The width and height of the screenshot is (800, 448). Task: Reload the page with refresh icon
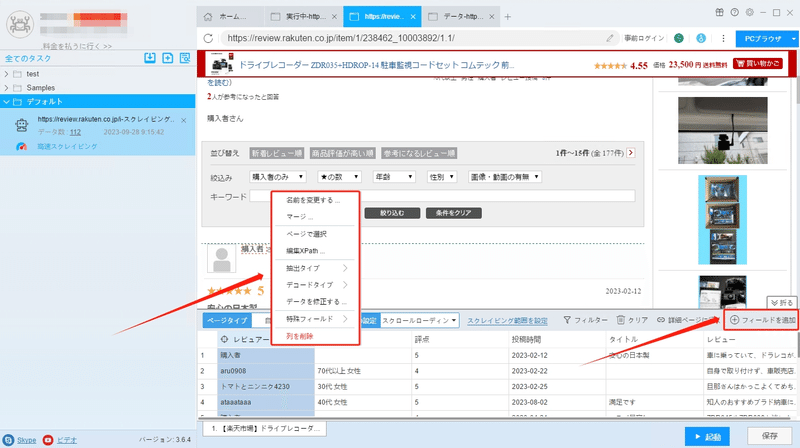208,38
